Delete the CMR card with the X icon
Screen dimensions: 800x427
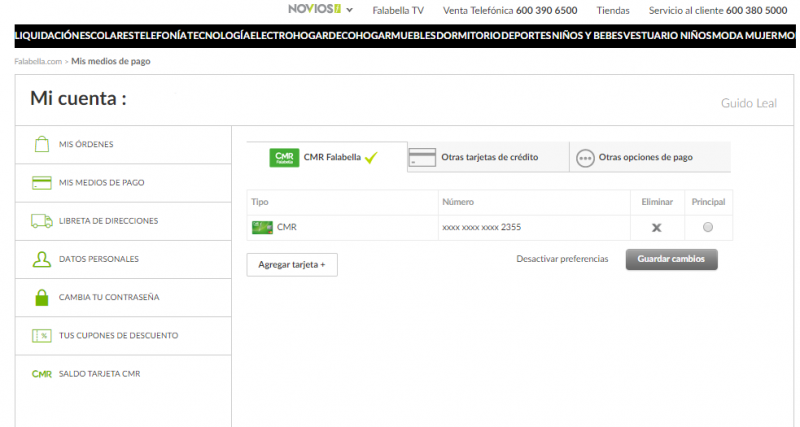pos(656,228)
